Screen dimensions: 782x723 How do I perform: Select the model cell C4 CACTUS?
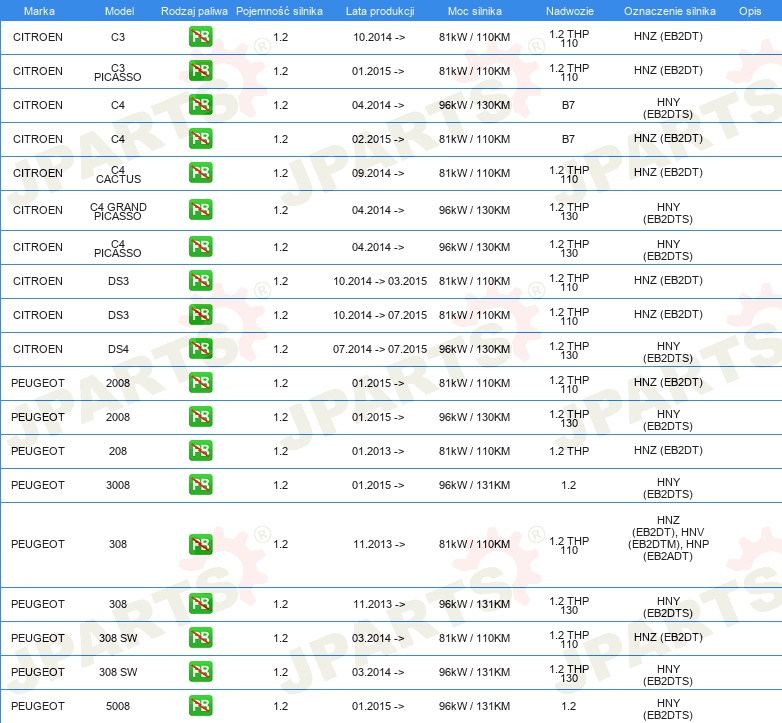[118, 175]
